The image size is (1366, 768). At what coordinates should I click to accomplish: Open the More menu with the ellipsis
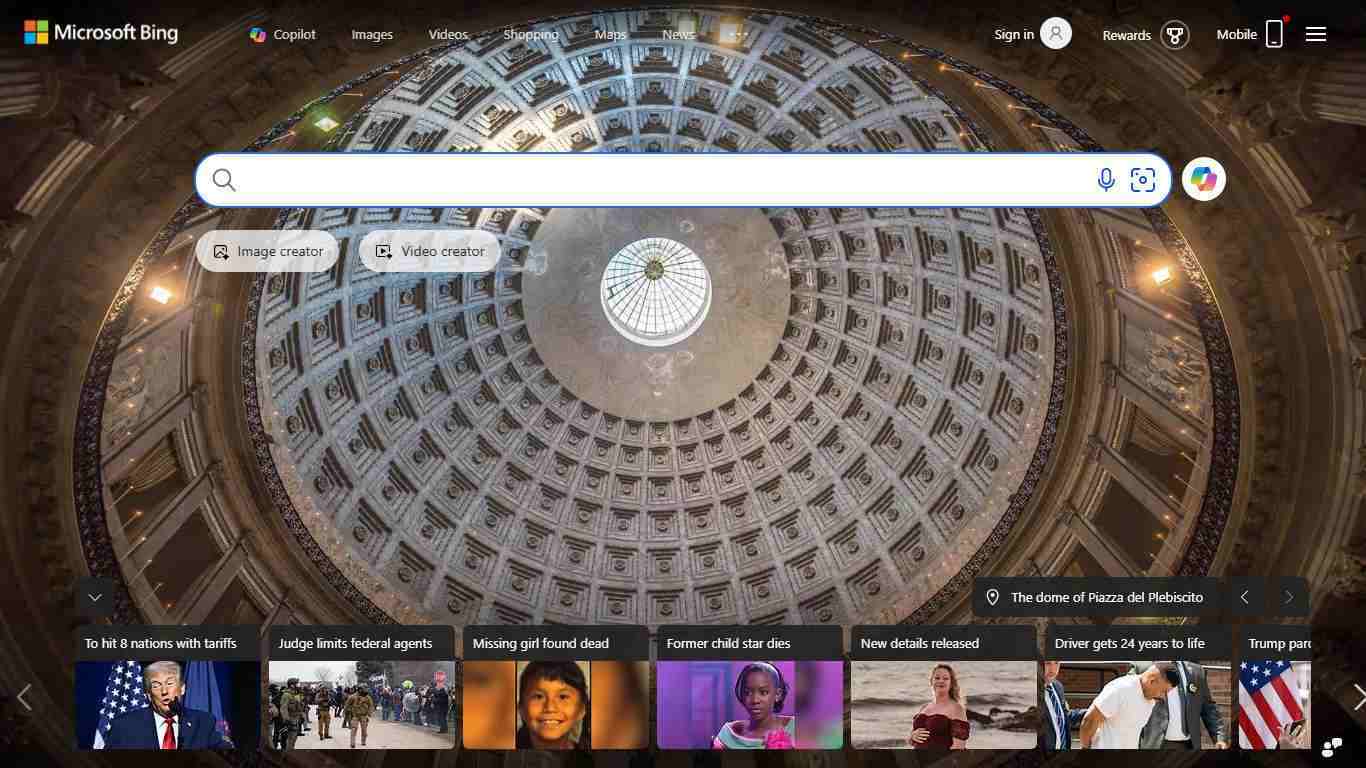[737, 33]
